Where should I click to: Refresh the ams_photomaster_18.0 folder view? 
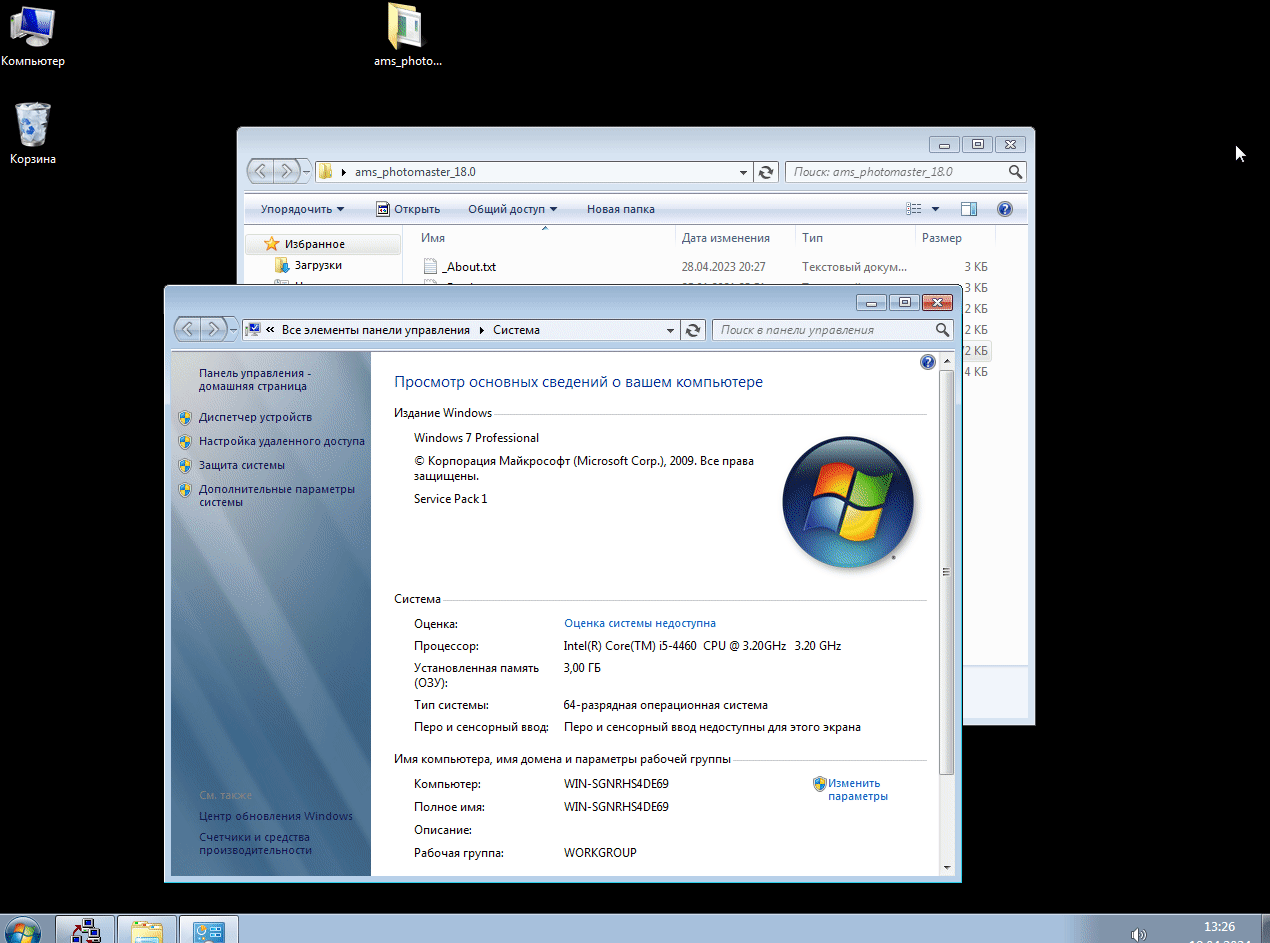point(766,172)
